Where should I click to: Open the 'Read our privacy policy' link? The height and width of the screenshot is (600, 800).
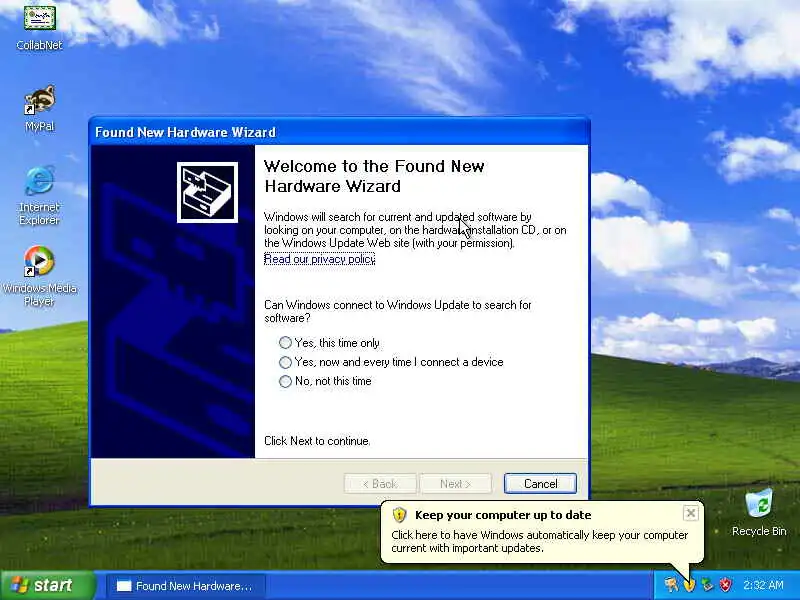click(319, 259)
